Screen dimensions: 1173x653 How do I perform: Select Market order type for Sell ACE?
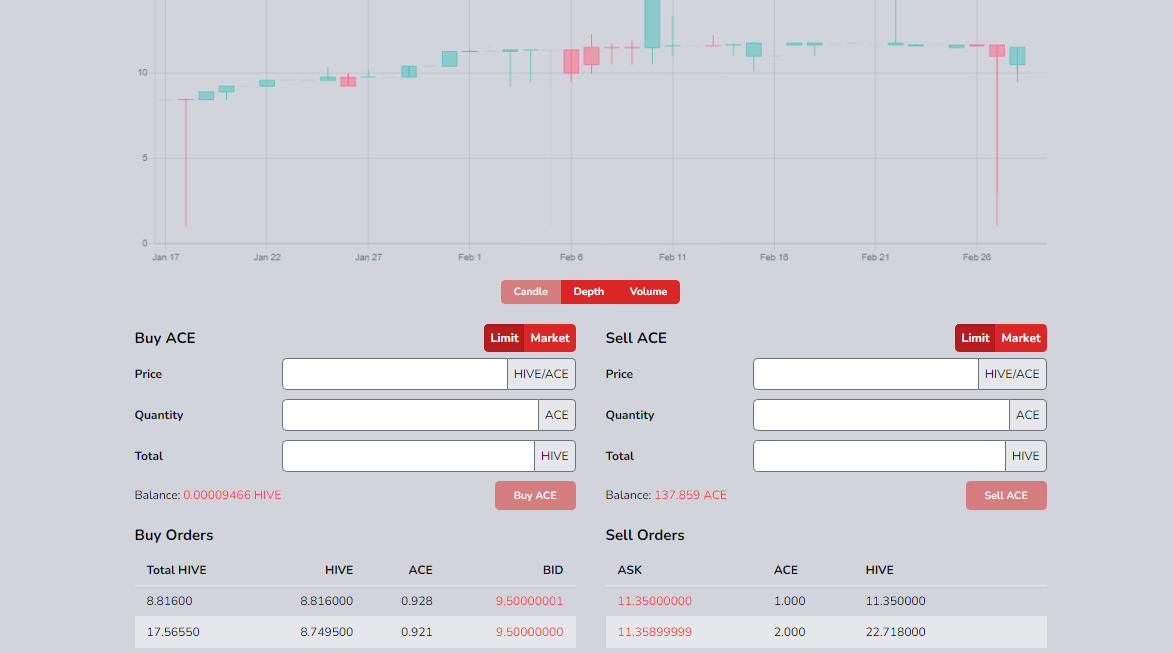[x=1021, y=338]
